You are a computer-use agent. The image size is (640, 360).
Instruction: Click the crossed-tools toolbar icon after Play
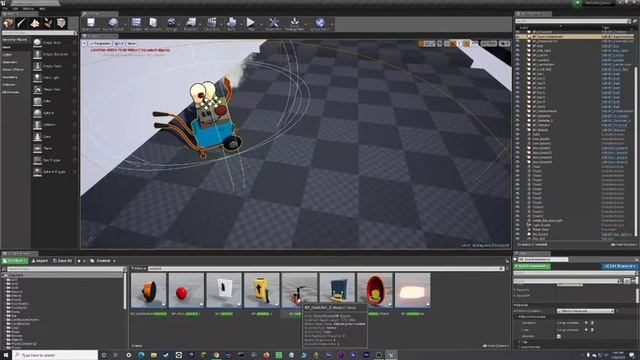coord(273,22)
